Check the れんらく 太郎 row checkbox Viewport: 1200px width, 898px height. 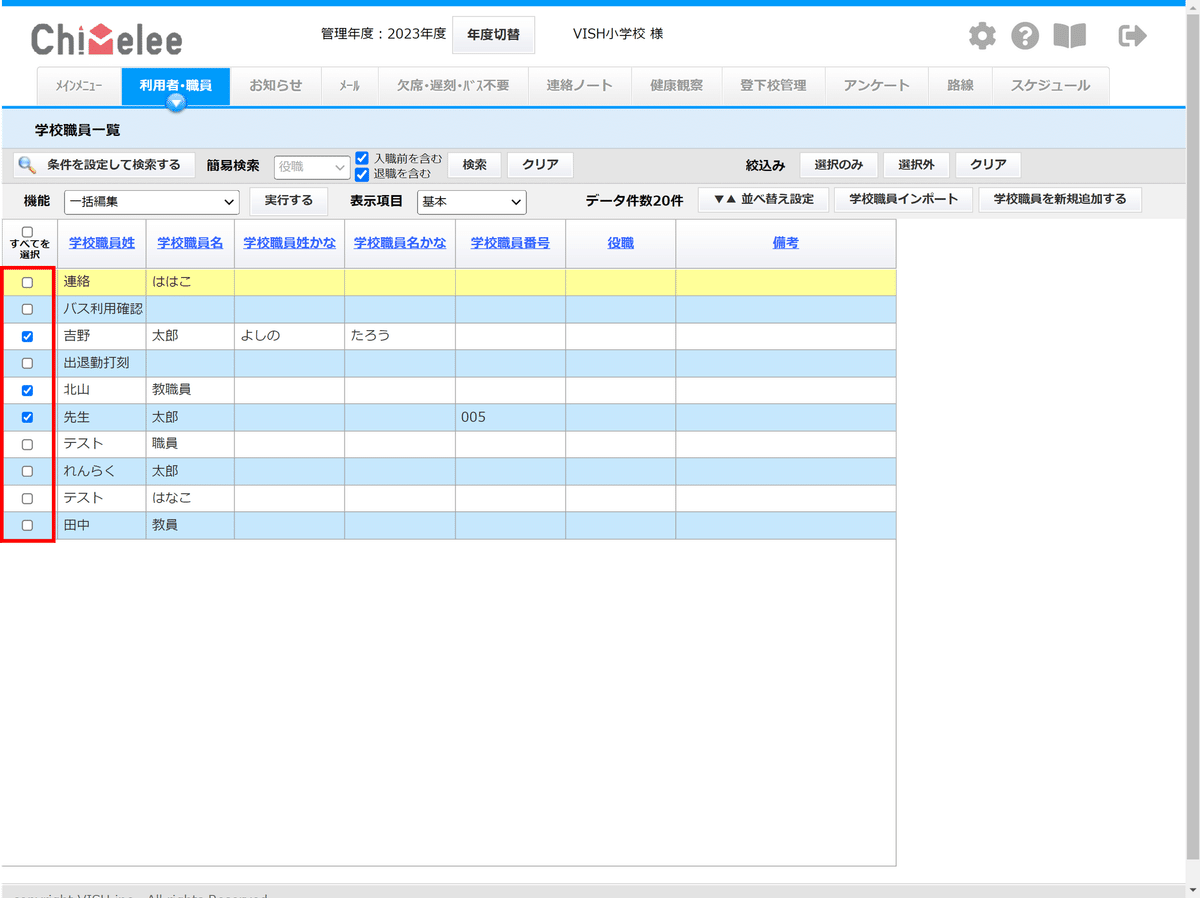(x=27, y=472)
